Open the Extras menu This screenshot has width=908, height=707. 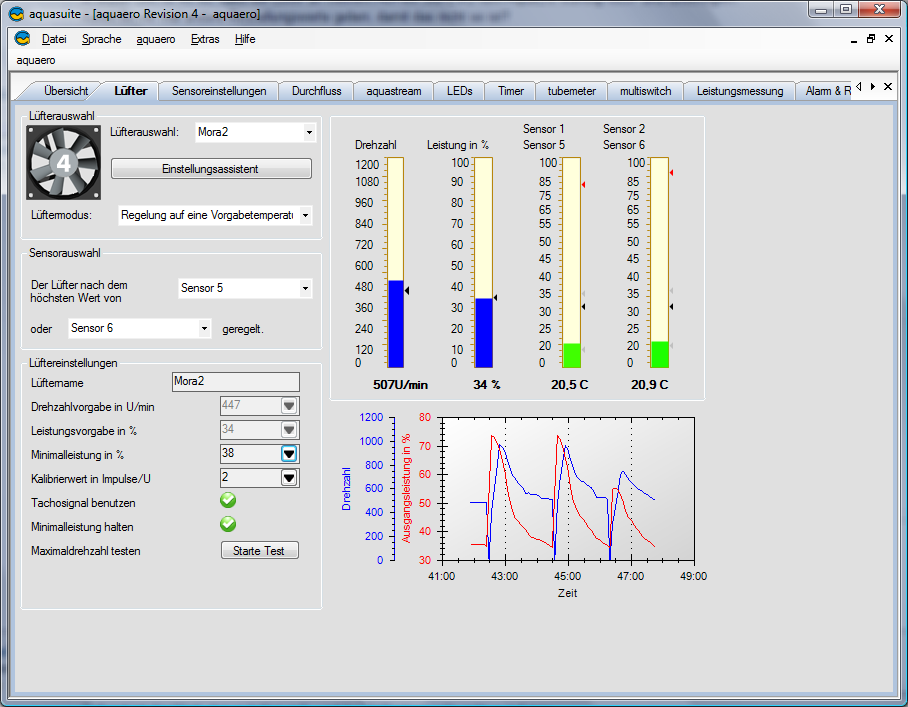pos(205,39)
